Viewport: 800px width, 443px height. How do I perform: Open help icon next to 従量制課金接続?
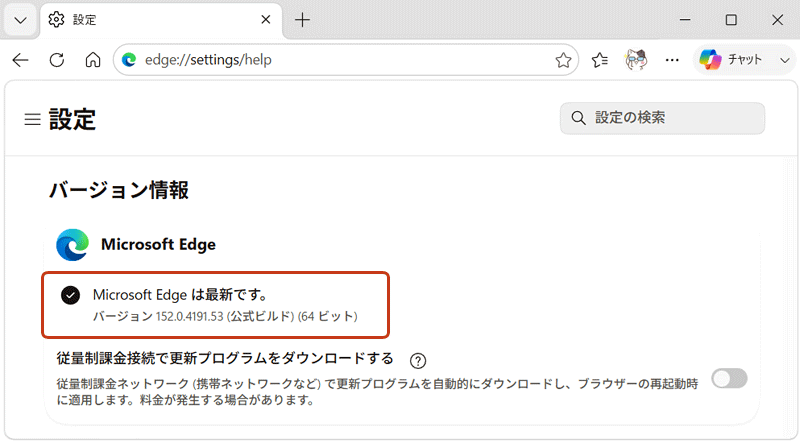click(x=418, y=361)
